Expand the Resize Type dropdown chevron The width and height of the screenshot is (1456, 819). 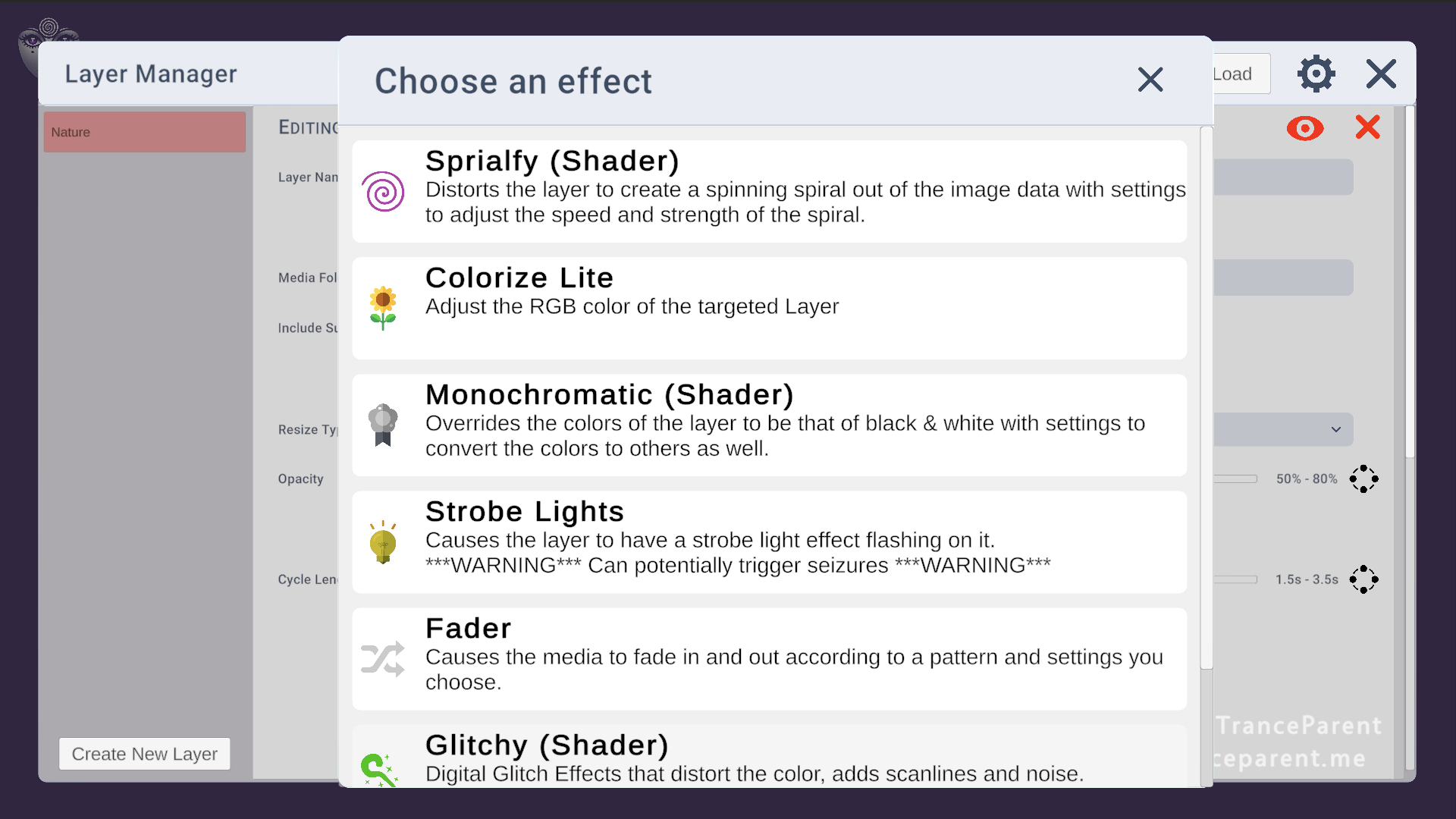1336,429
